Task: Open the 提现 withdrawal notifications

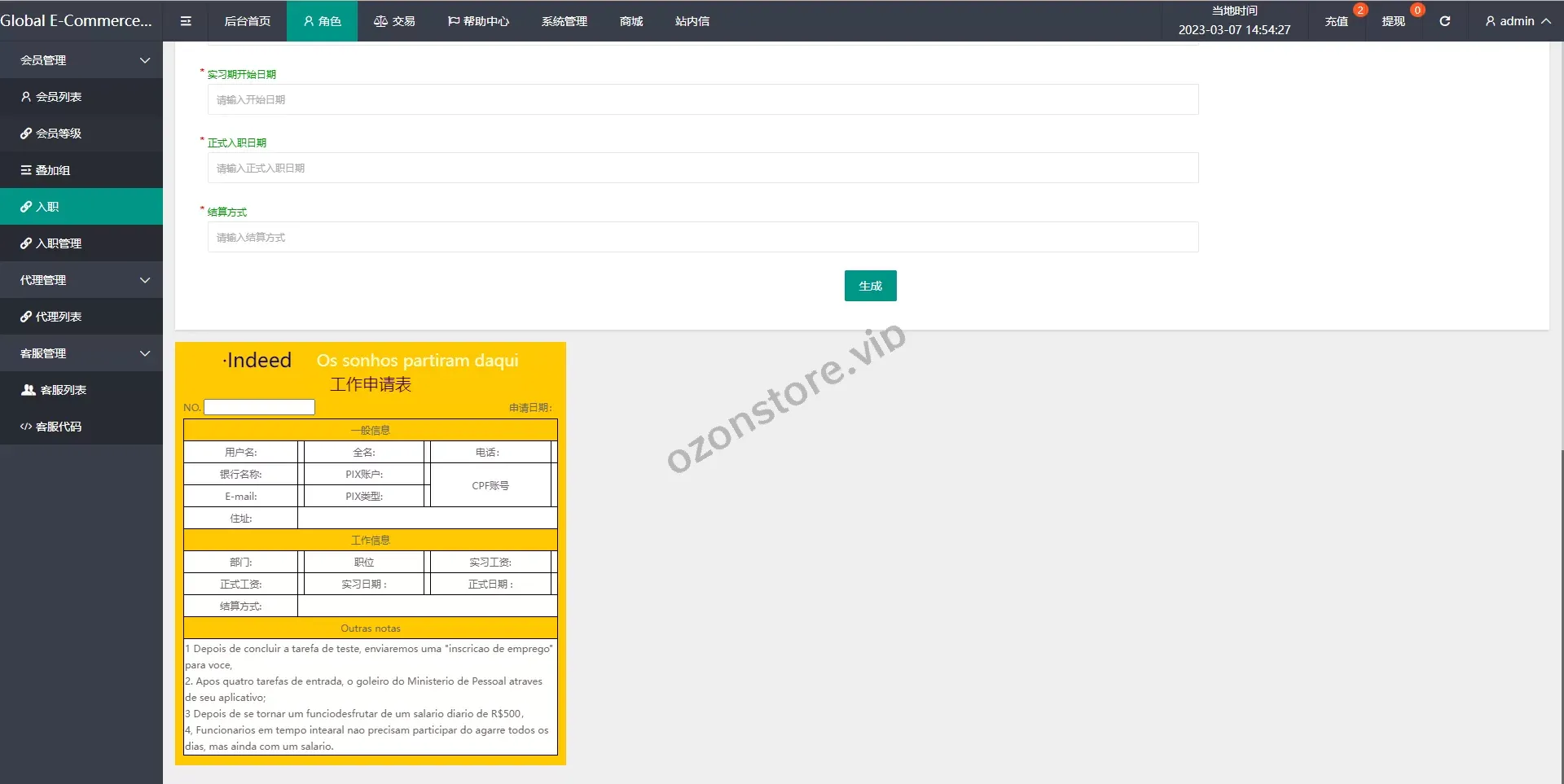Action: pos(1393,21)
